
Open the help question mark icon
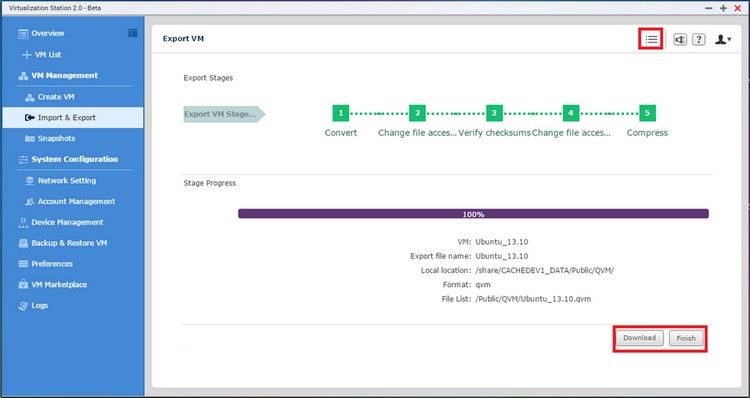tap(698, 40)
